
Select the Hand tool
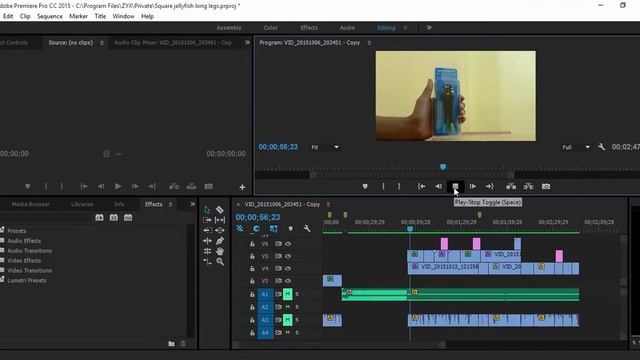[220, 251]
